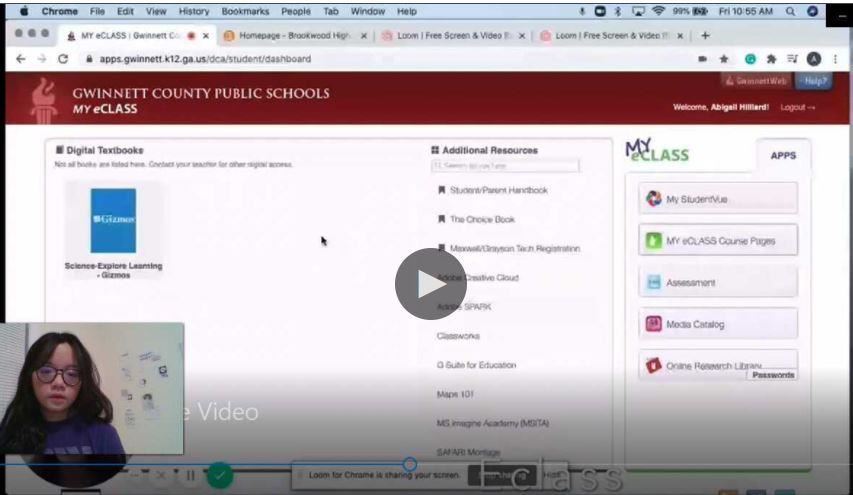Click Science-Explore Learning - Gizmos label

(x=114, y=270)
